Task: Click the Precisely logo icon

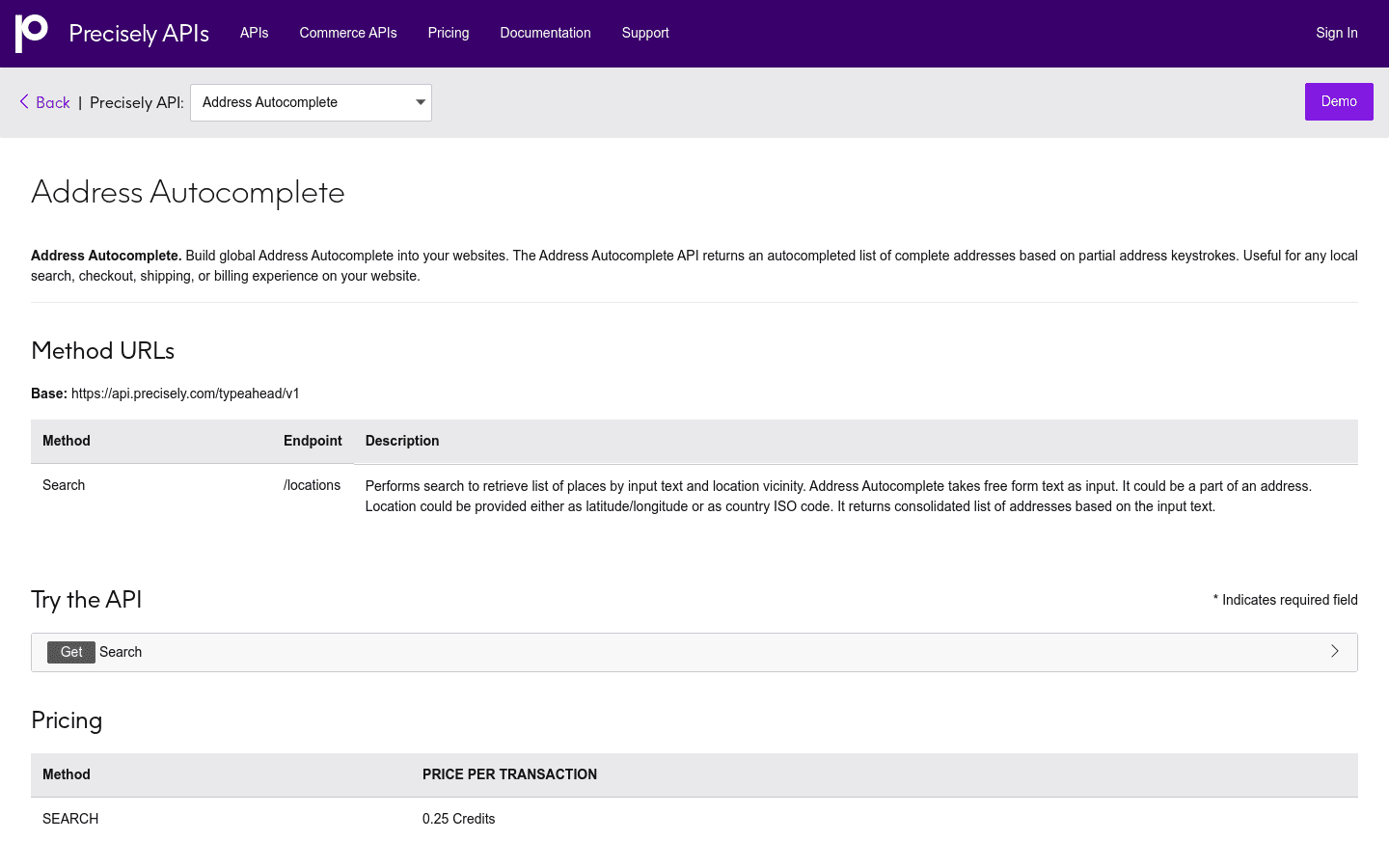Action: (x=32, y=33)
